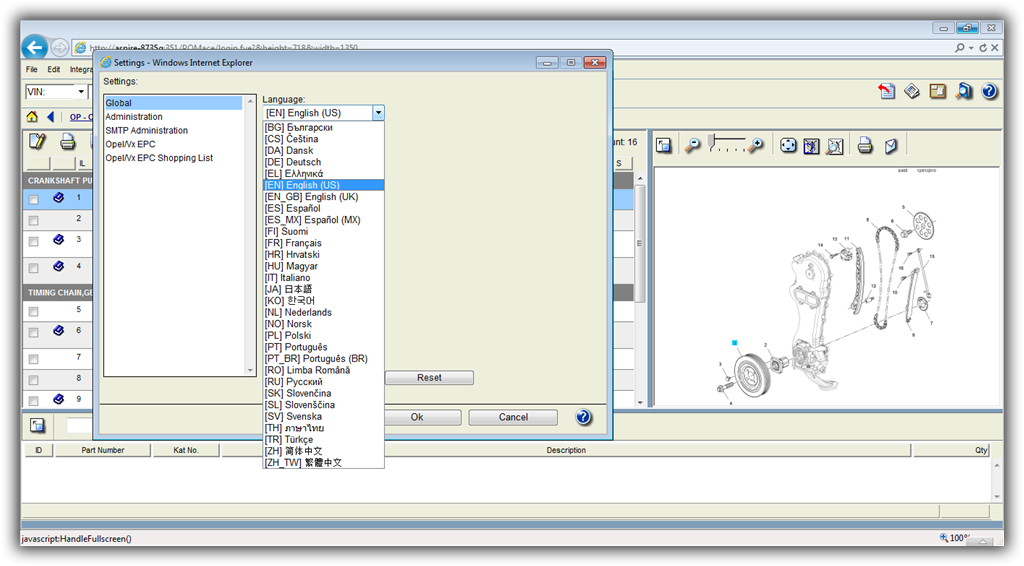The height and width of the screenshot is (566, 1024).
Task: Tick the checkbox for part row 3
Action: coord(34,241)
